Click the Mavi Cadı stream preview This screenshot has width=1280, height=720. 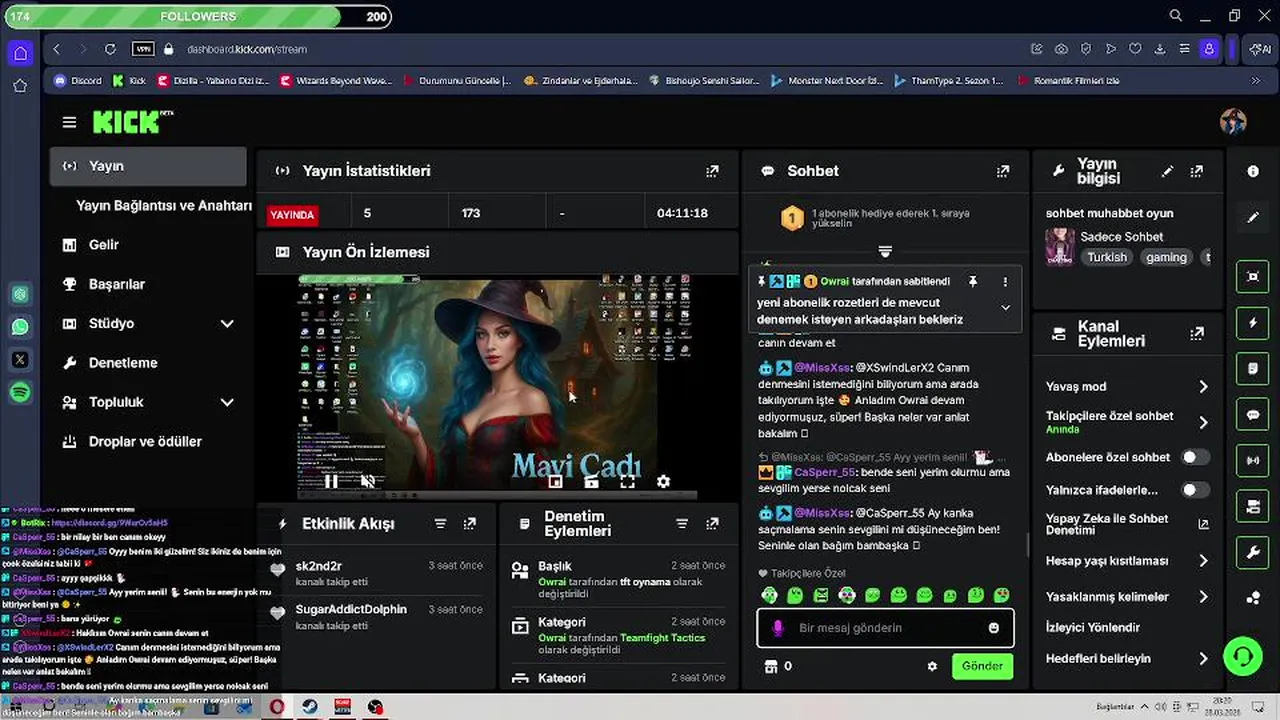coord(497,386)
